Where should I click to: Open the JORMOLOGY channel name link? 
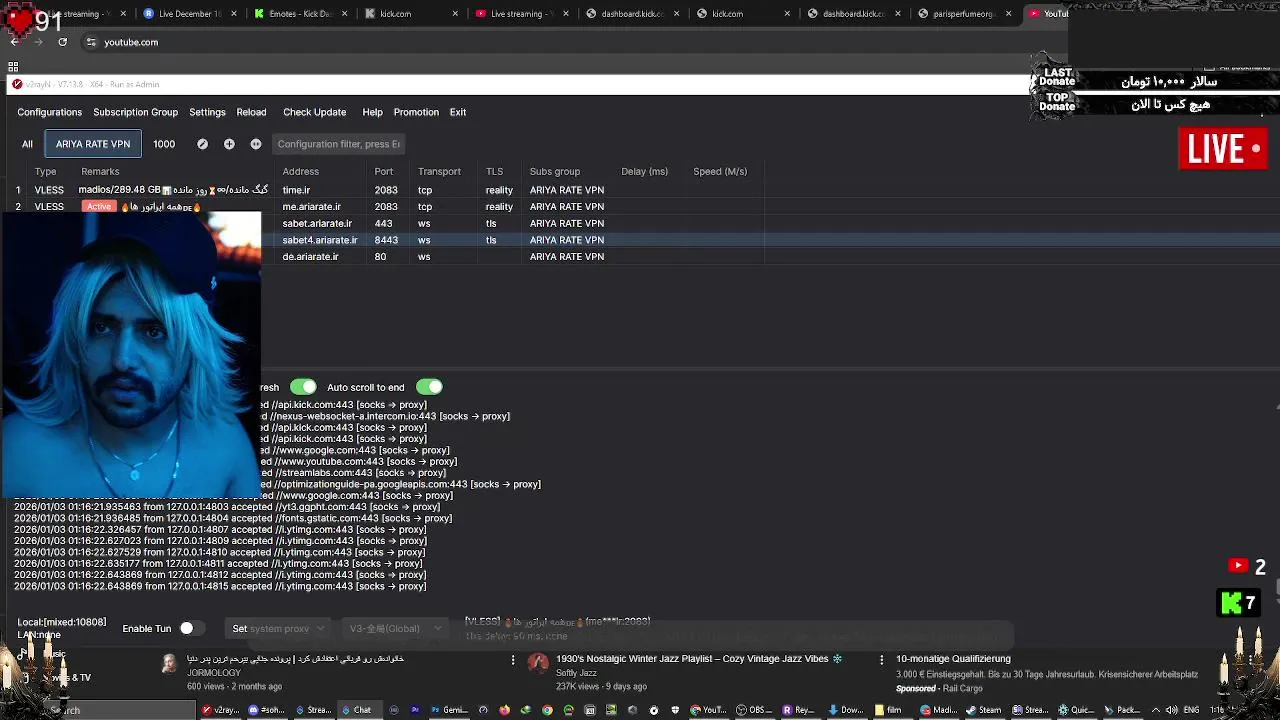point(212,673)
